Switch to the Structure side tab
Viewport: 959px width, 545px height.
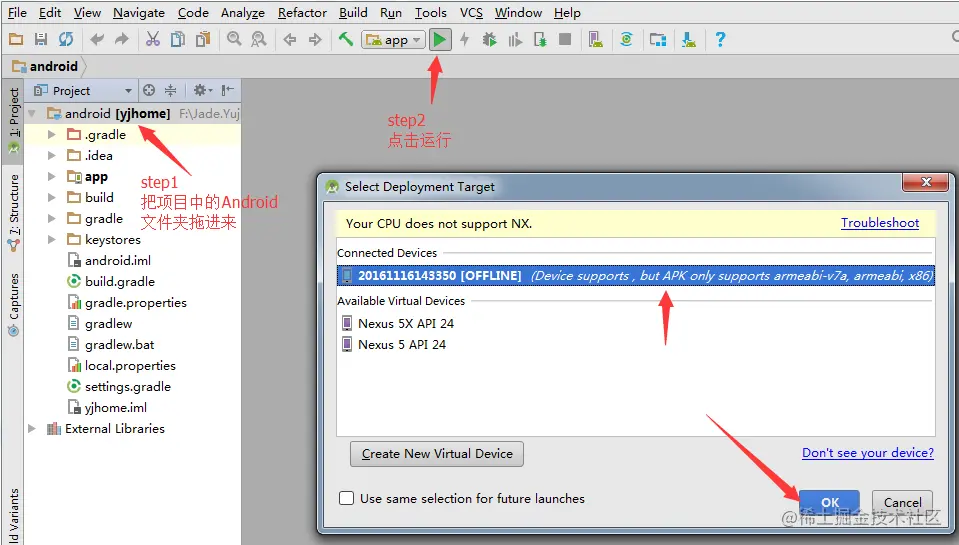pos(13,212)
